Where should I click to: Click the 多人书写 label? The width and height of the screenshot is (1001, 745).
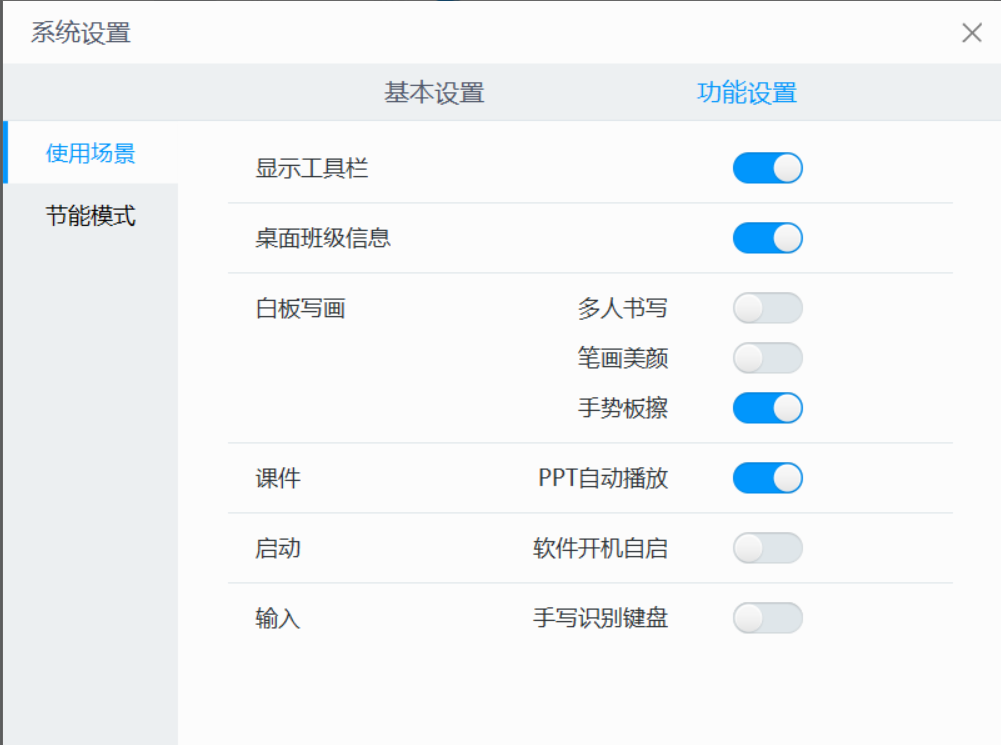click(622, 308)
